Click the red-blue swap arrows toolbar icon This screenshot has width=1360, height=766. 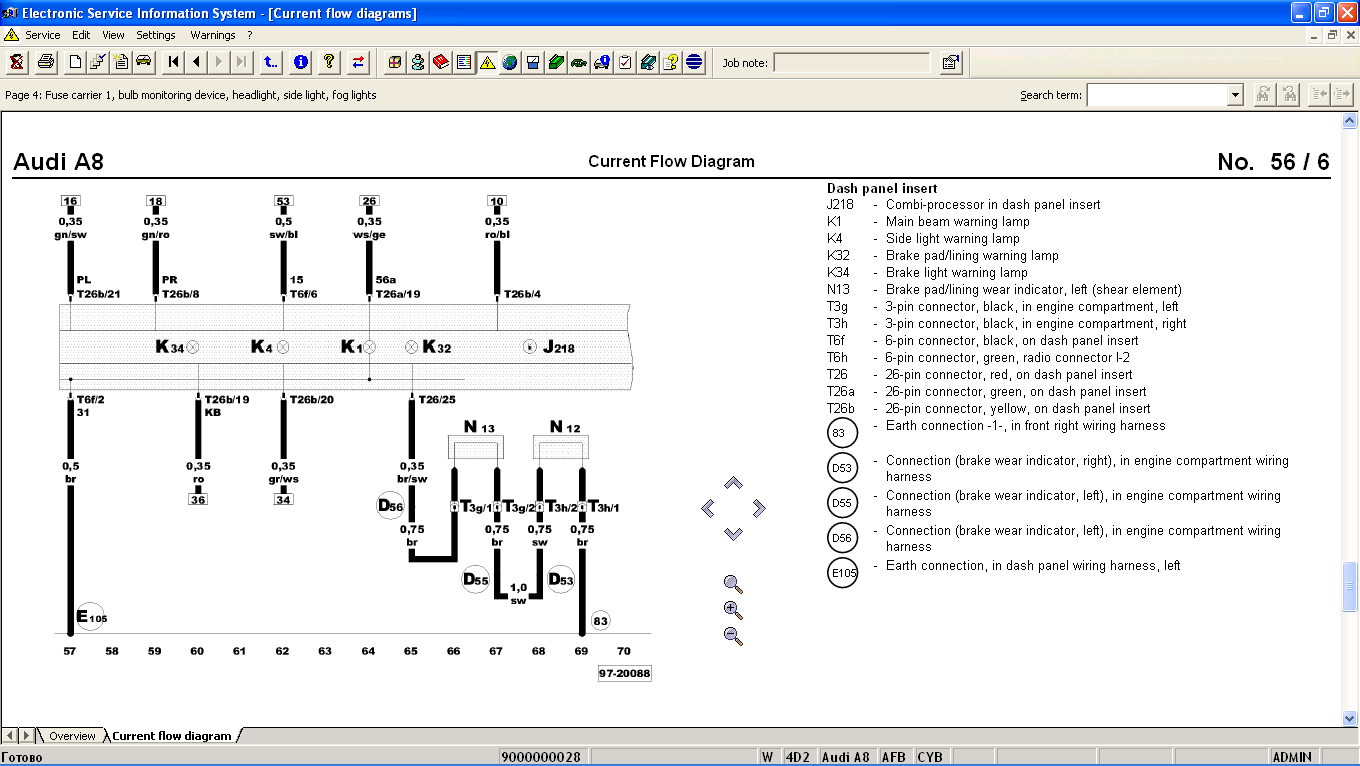(358, 62)
